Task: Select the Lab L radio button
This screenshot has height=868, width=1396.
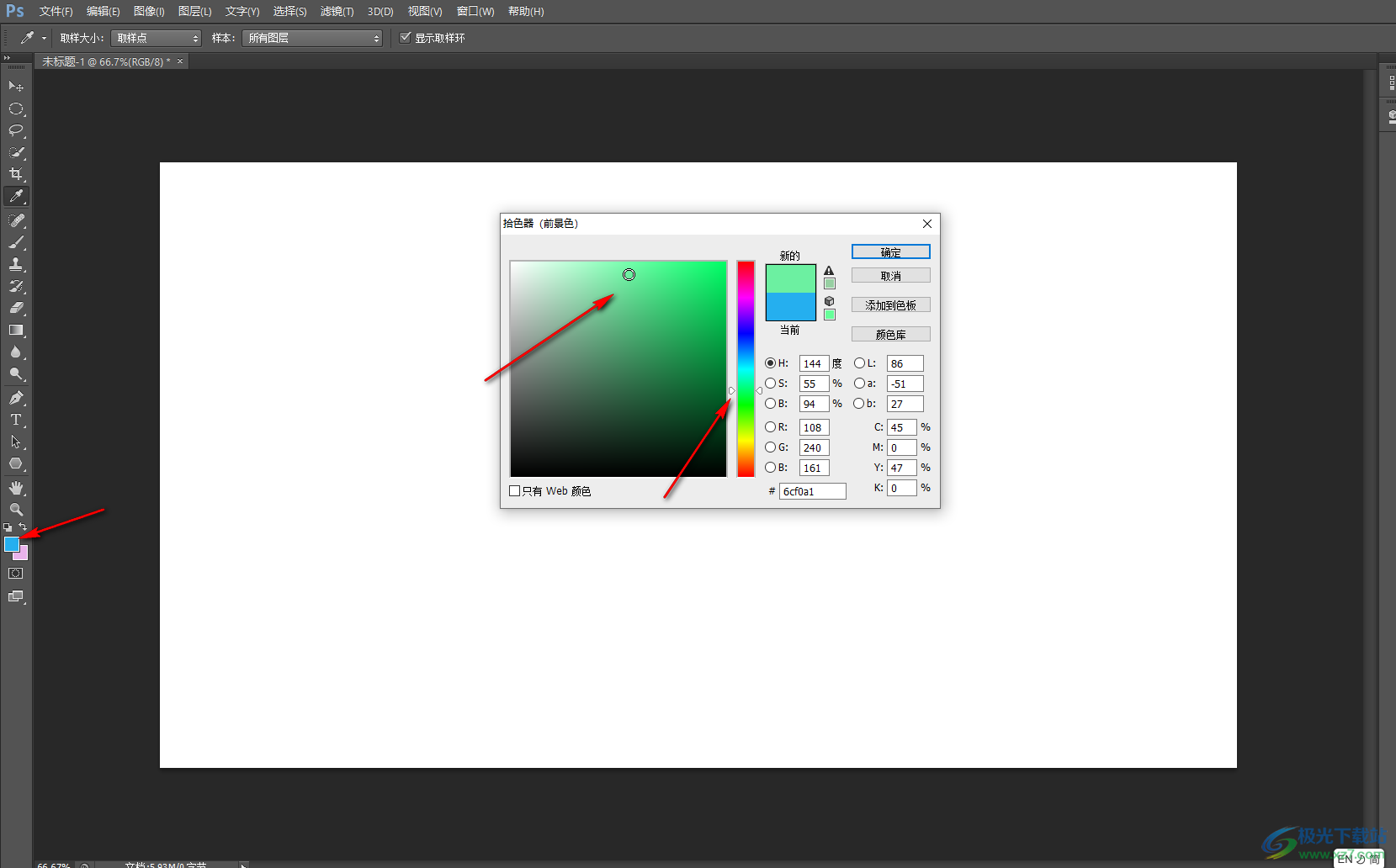Action: pos(859,363)
